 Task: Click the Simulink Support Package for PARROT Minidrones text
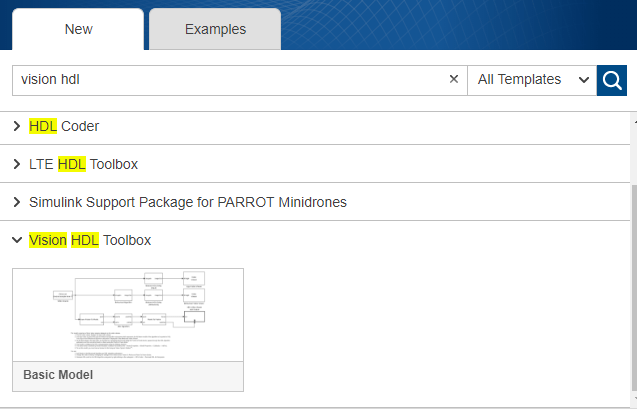click(x=188, y=202)
